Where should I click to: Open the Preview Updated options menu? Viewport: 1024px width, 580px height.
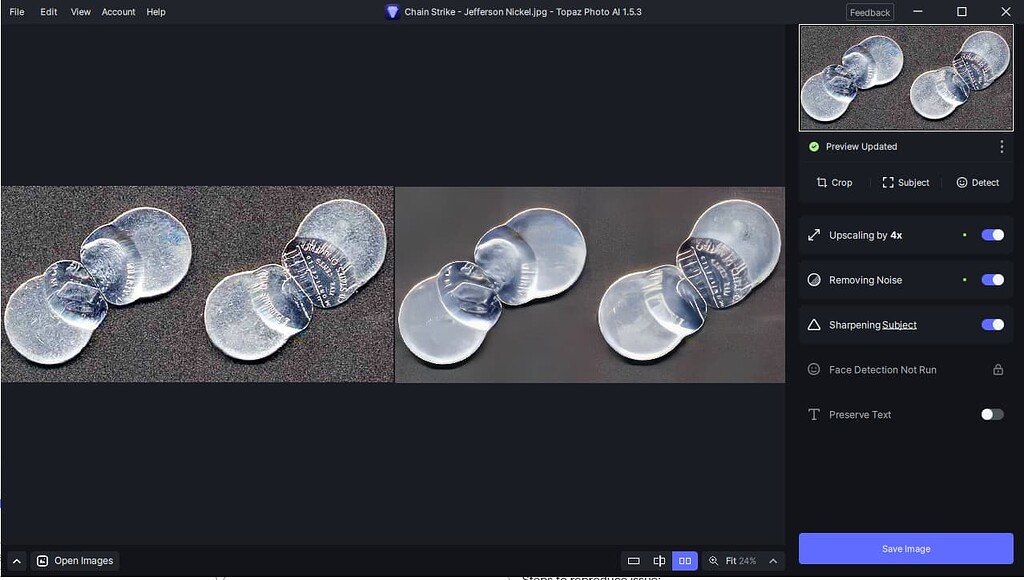[1002, 146]
